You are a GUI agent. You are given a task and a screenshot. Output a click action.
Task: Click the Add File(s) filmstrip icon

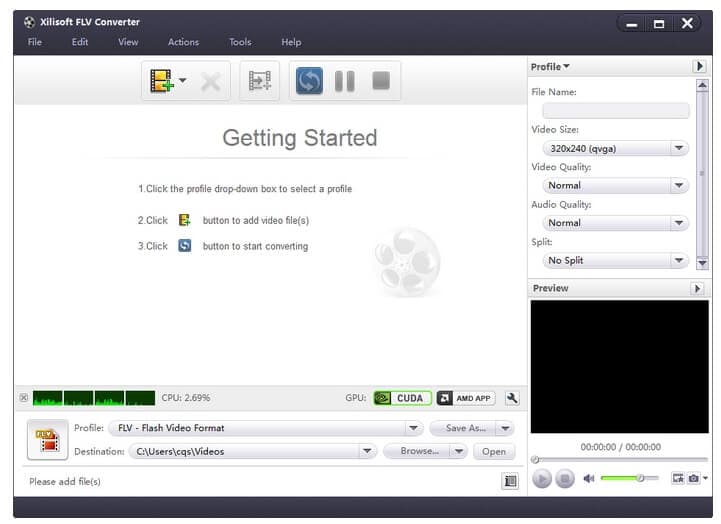161,81
